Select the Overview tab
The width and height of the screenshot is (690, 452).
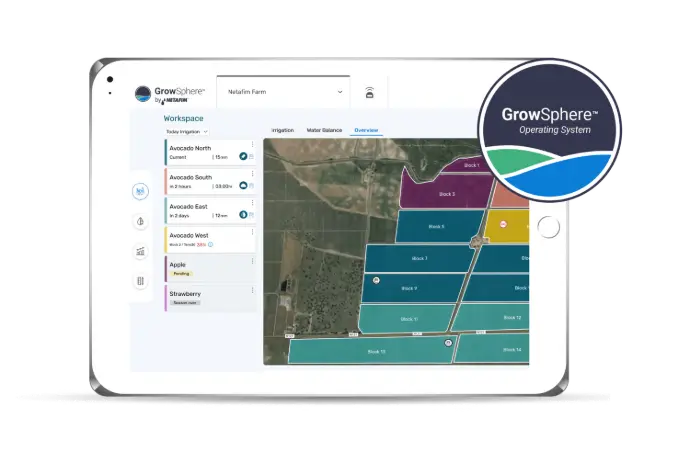point(366,130)
